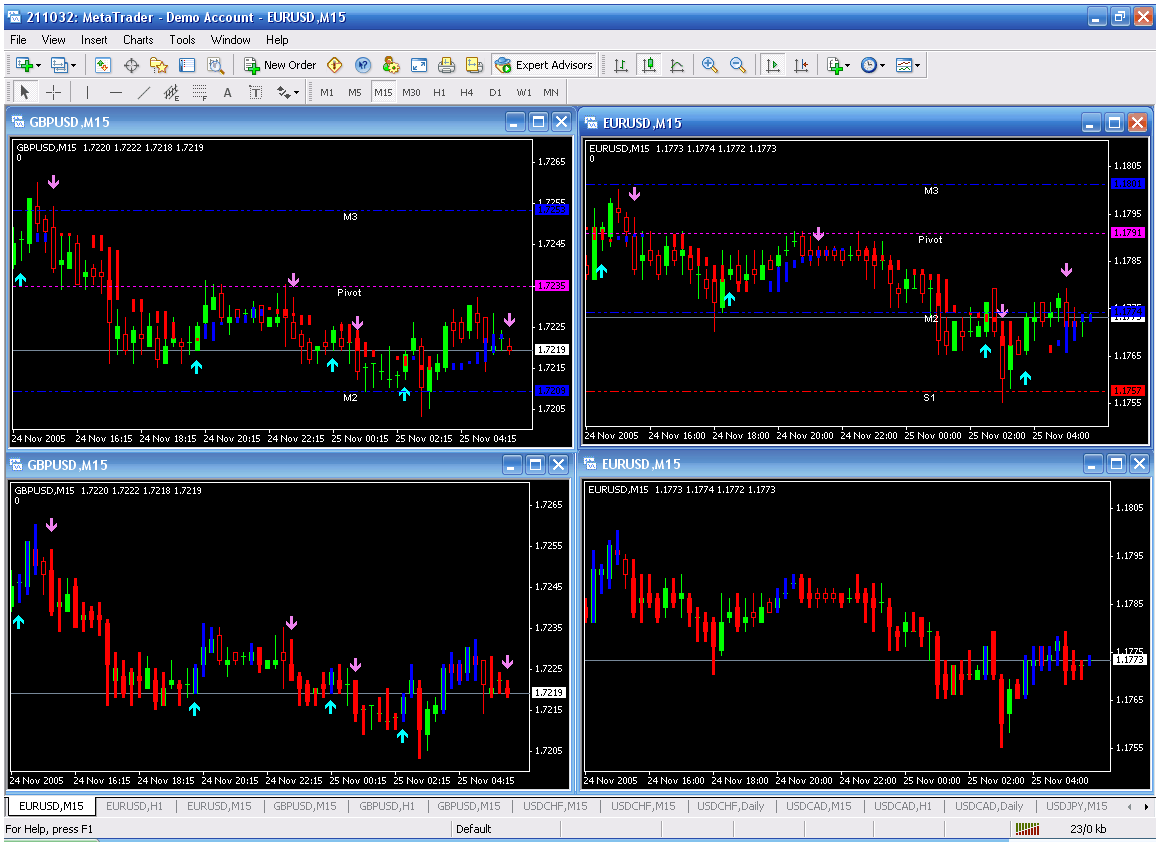The image size is (1160, 842).
Task: Click the Expert Advisors button
Action: [x=544, y=65]
